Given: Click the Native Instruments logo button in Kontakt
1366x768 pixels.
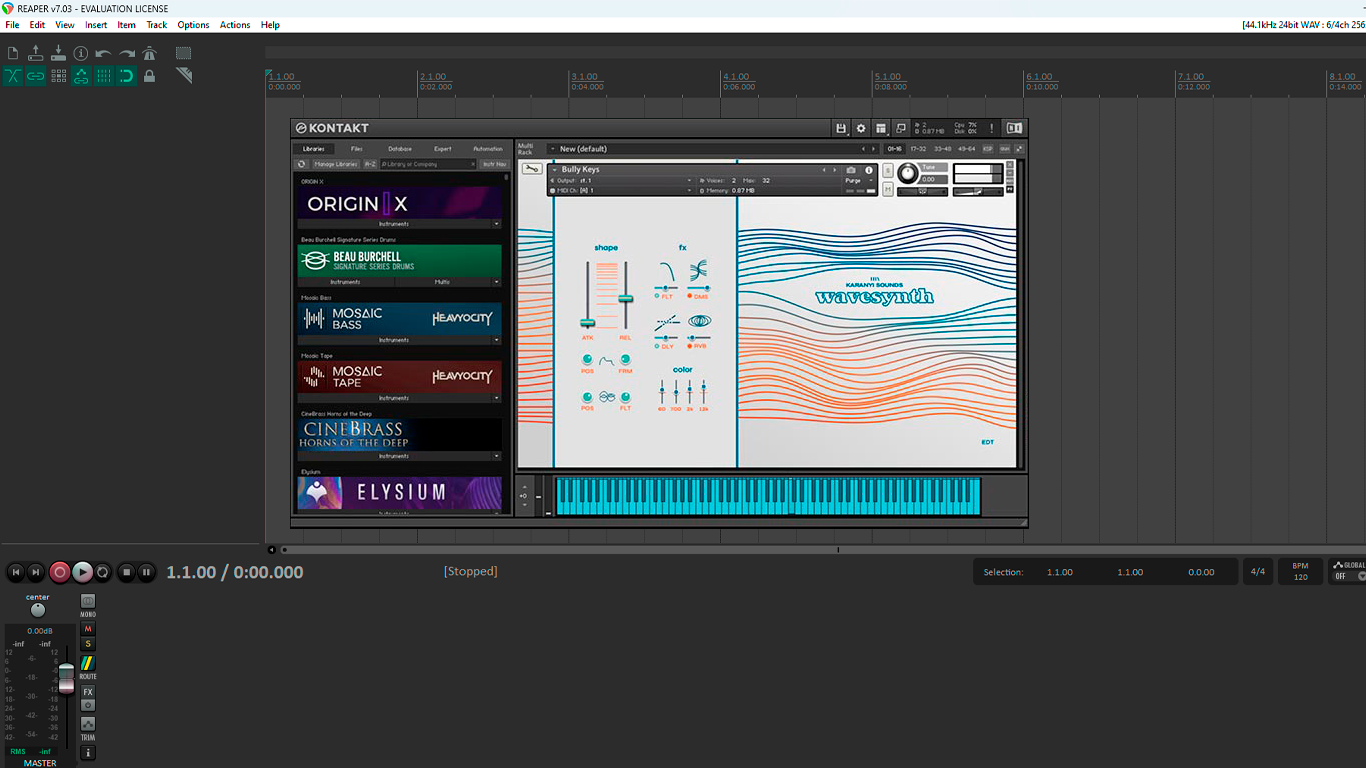Looking at the screenshot, I should [1014, 128].
